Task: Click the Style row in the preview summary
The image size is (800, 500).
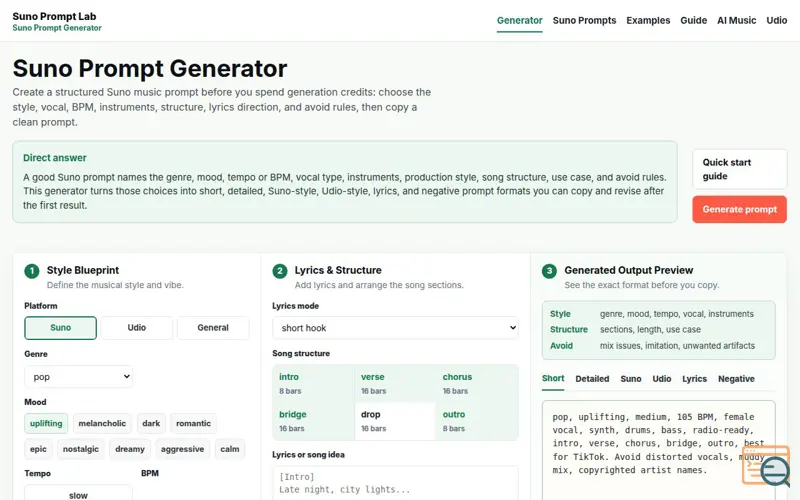Action: 658,314
